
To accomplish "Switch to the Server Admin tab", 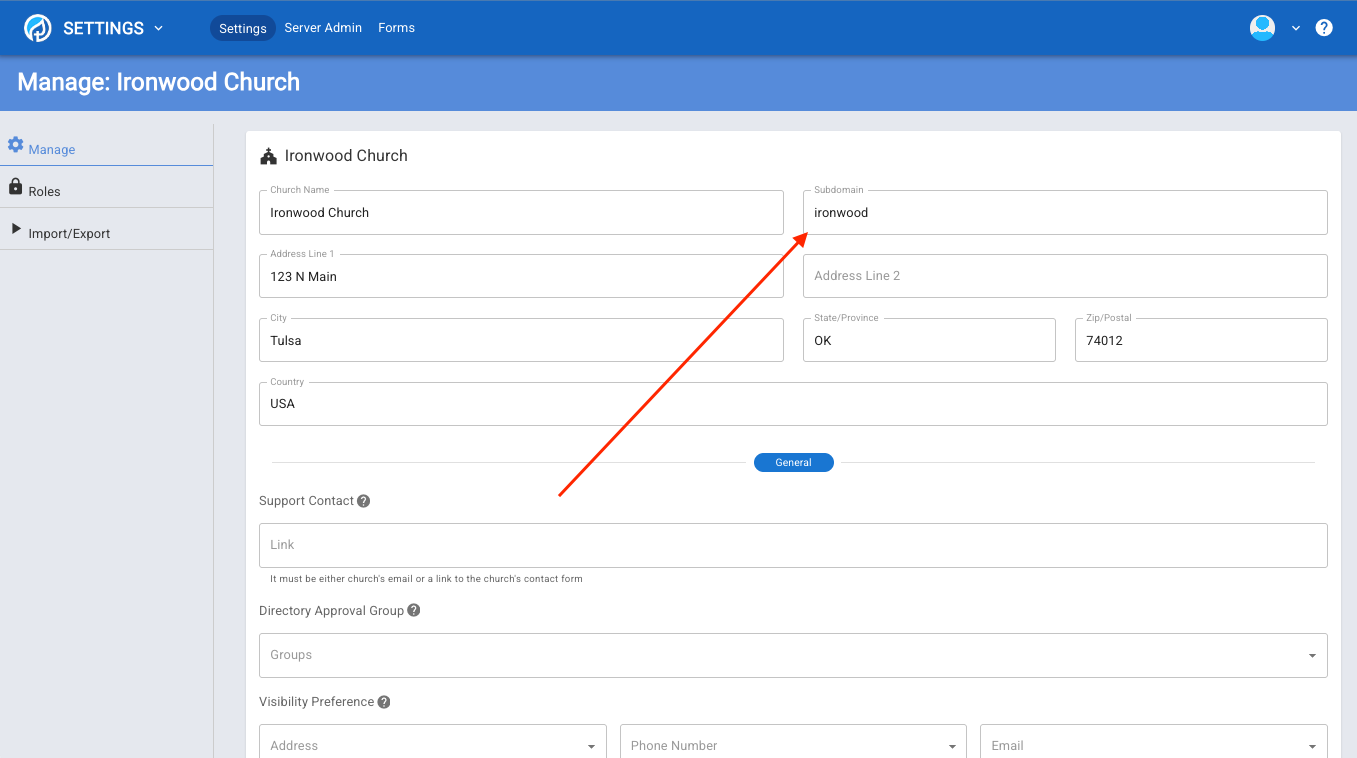I will click(x=323, y=28).
